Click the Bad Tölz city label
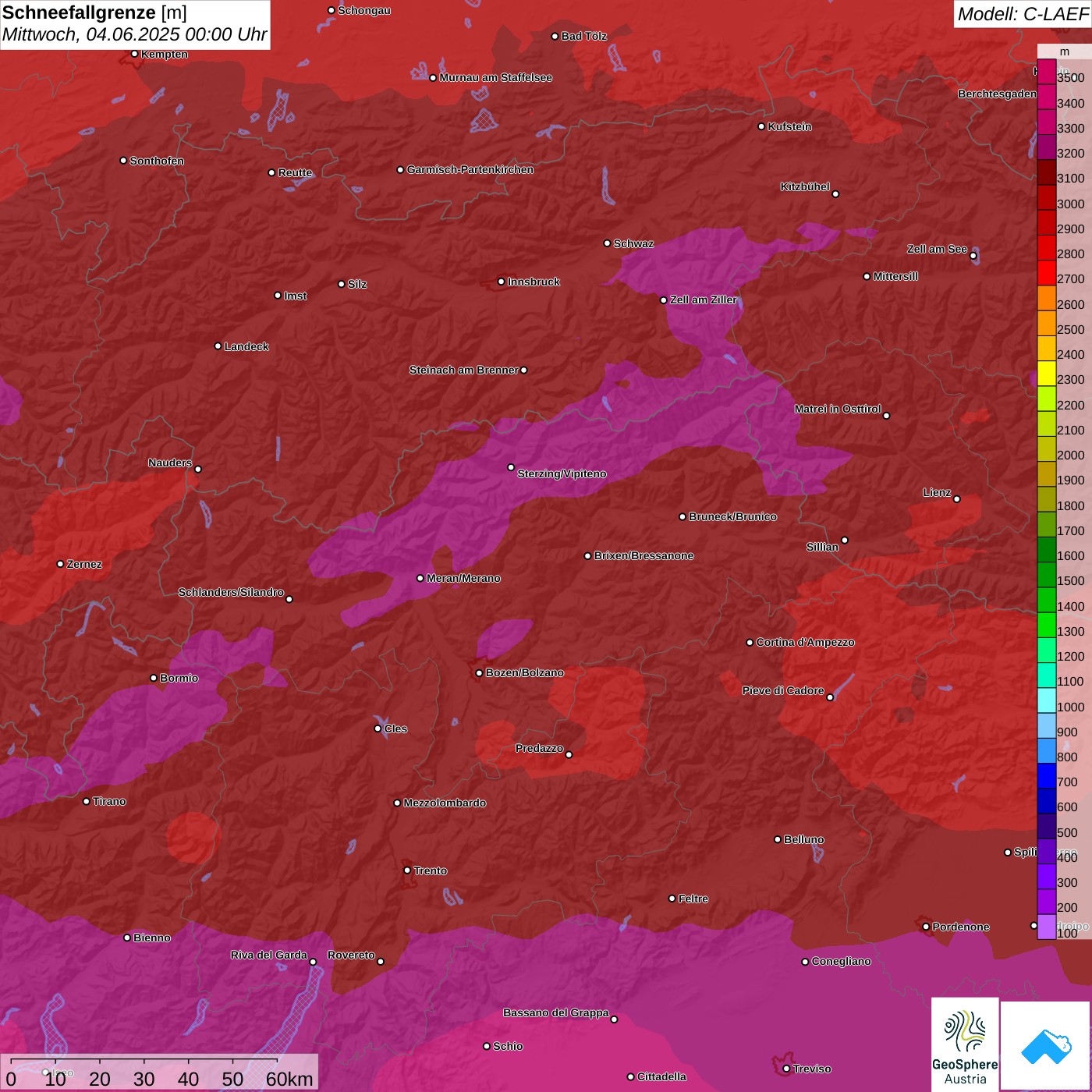Screen dimensions: 1092x1092 [583, 36]
